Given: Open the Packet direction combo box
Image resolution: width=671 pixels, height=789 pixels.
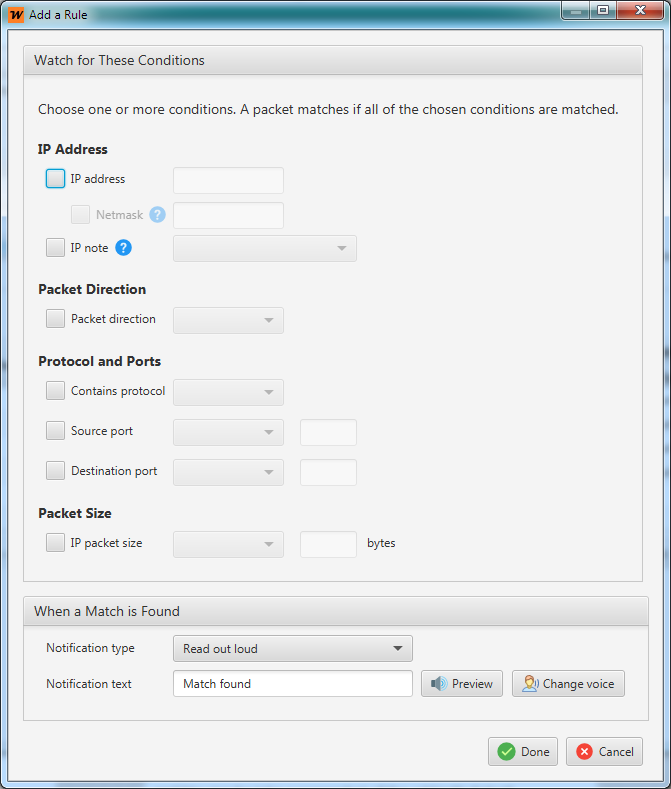Looking at the screenshot, I should (229, 321).
